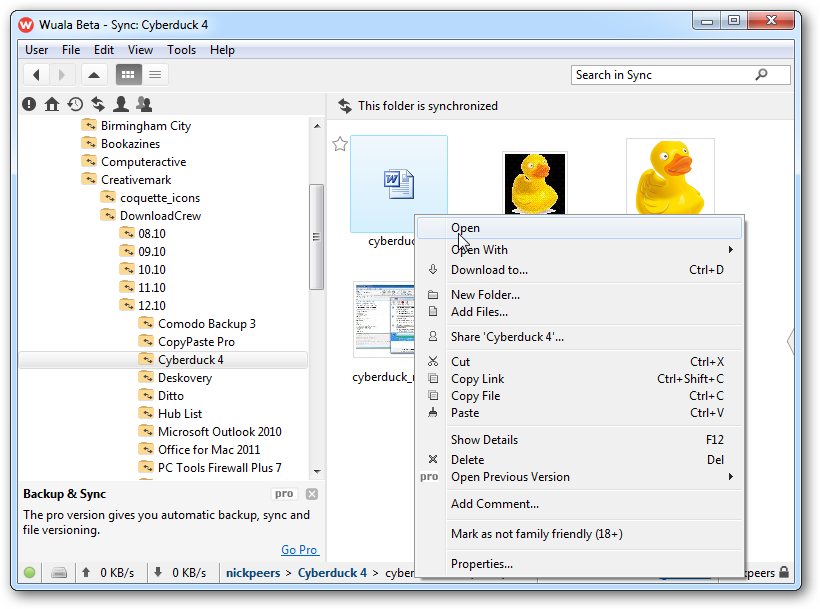Image resolution: width=820 pixels, height=609 pixels.
Task: Switch to list view
Action: (x=155, y=75)
